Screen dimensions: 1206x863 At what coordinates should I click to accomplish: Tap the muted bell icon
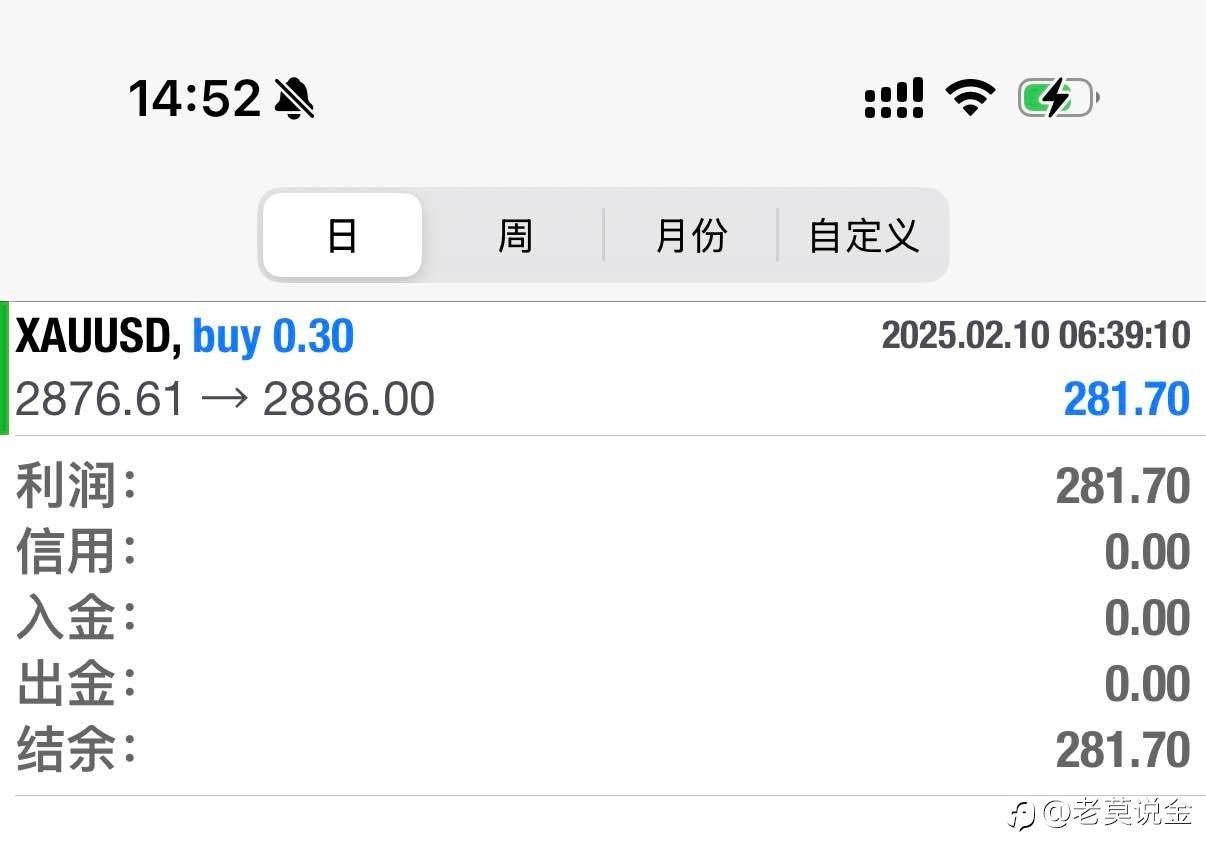click(294, 98)
